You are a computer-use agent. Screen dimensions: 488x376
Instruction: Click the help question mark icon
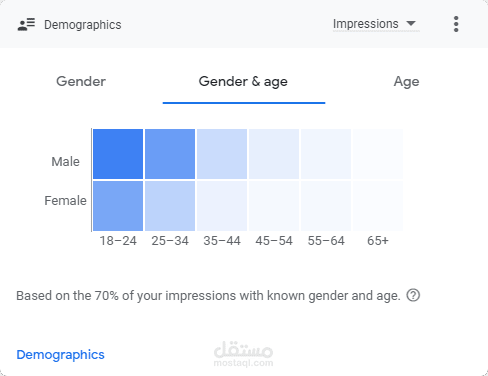[413, 295]
